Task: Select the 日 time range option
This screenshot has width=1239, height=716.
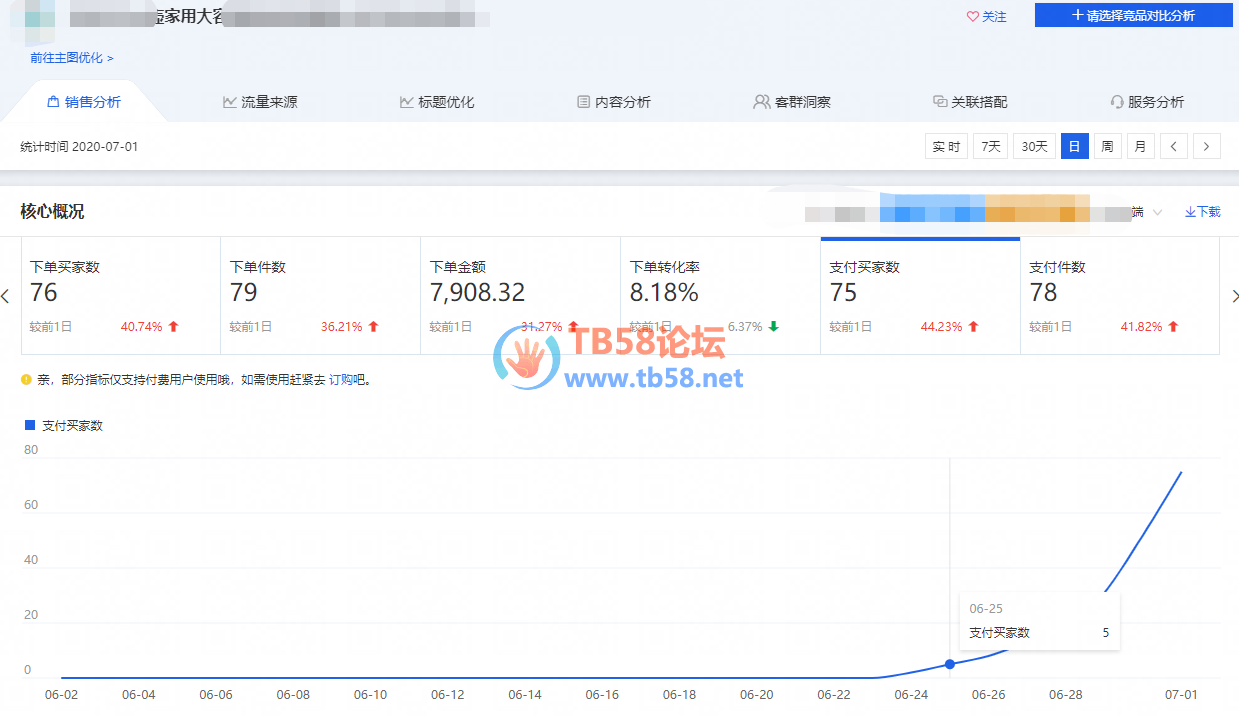Action: point(1074,147)
